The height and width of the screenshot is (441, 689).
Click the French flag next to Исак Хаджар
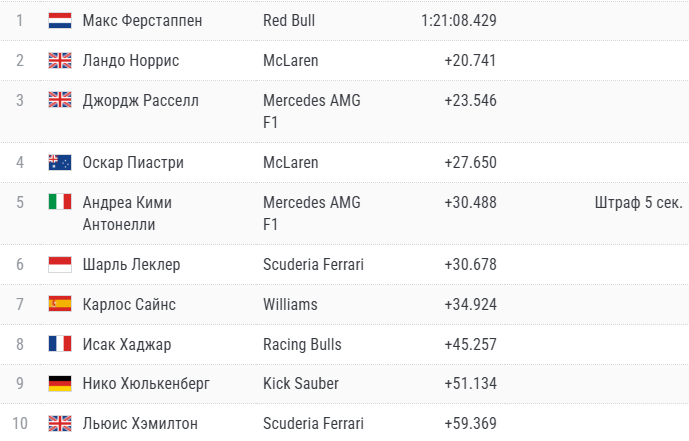pyautogui.click(x=60, y=344)
